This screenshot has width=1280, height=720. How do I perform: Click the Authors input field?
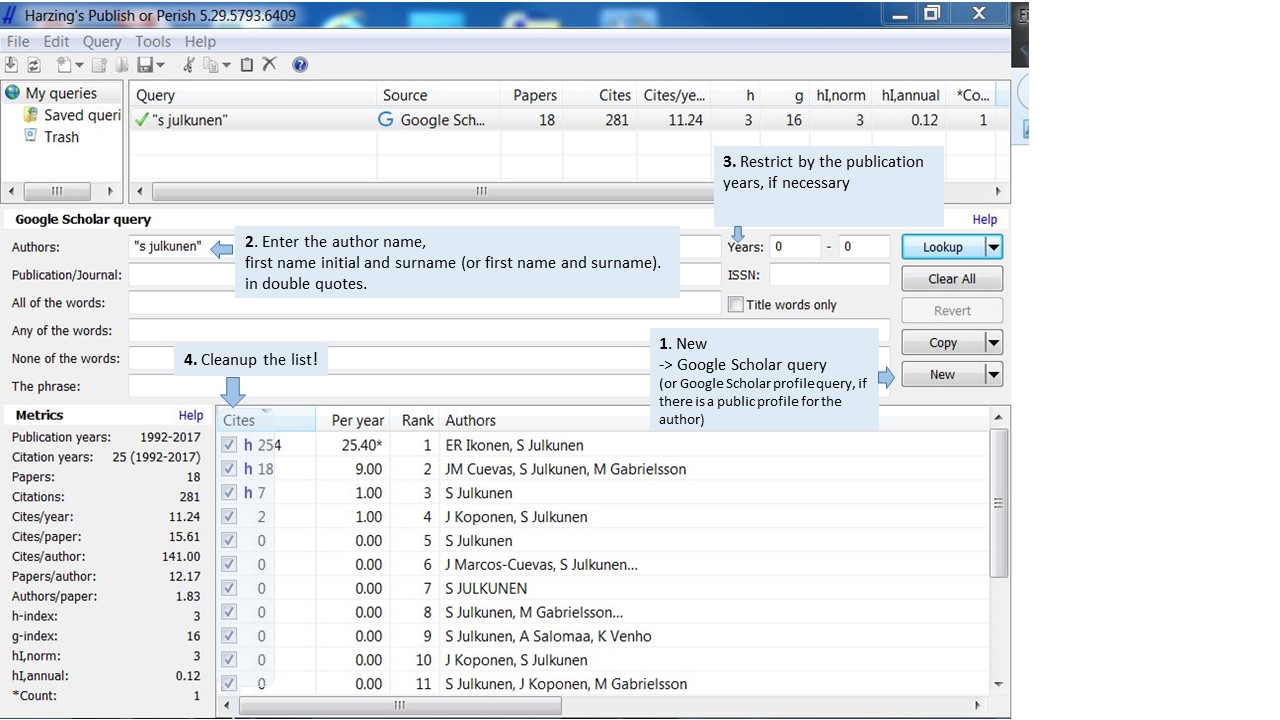(425, 247)
